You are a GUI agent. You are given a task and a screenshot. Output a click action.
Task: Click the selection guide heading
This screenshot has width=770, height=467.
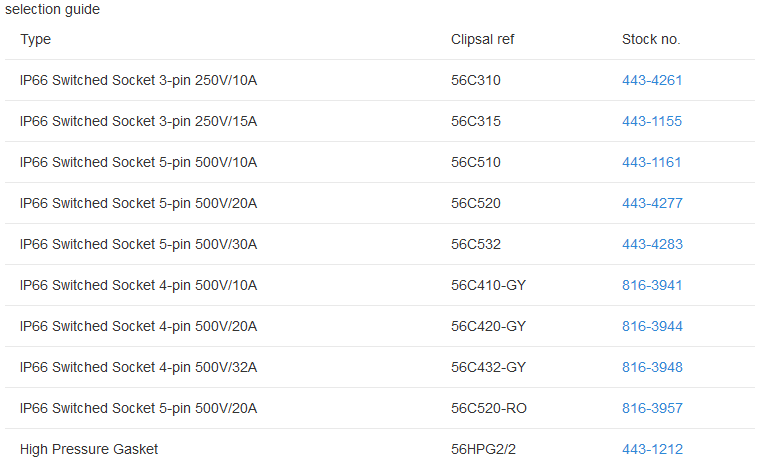click(53, 9)
